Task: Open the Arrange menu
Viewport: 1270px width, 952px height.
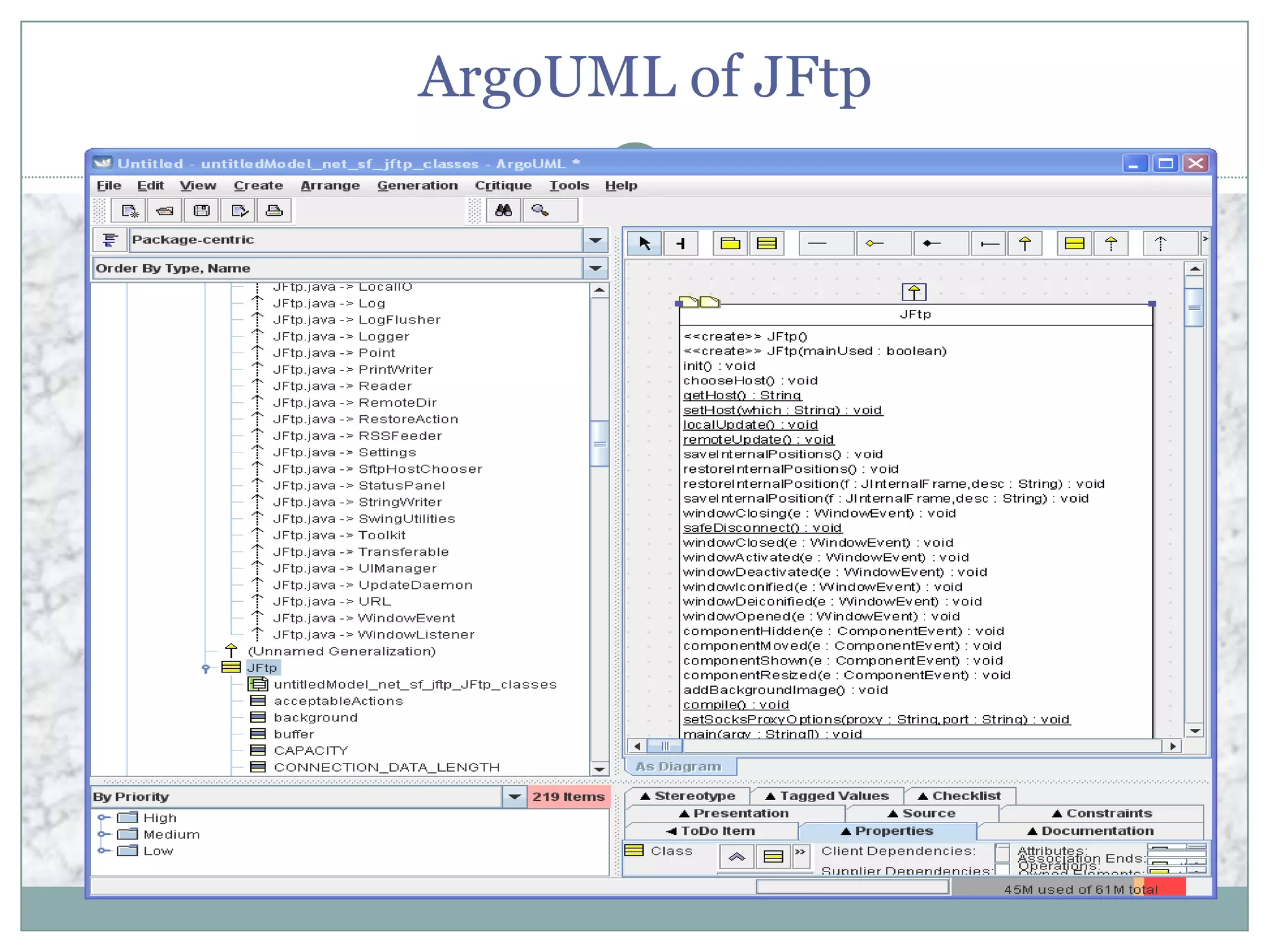Action: tap(330, 185)
